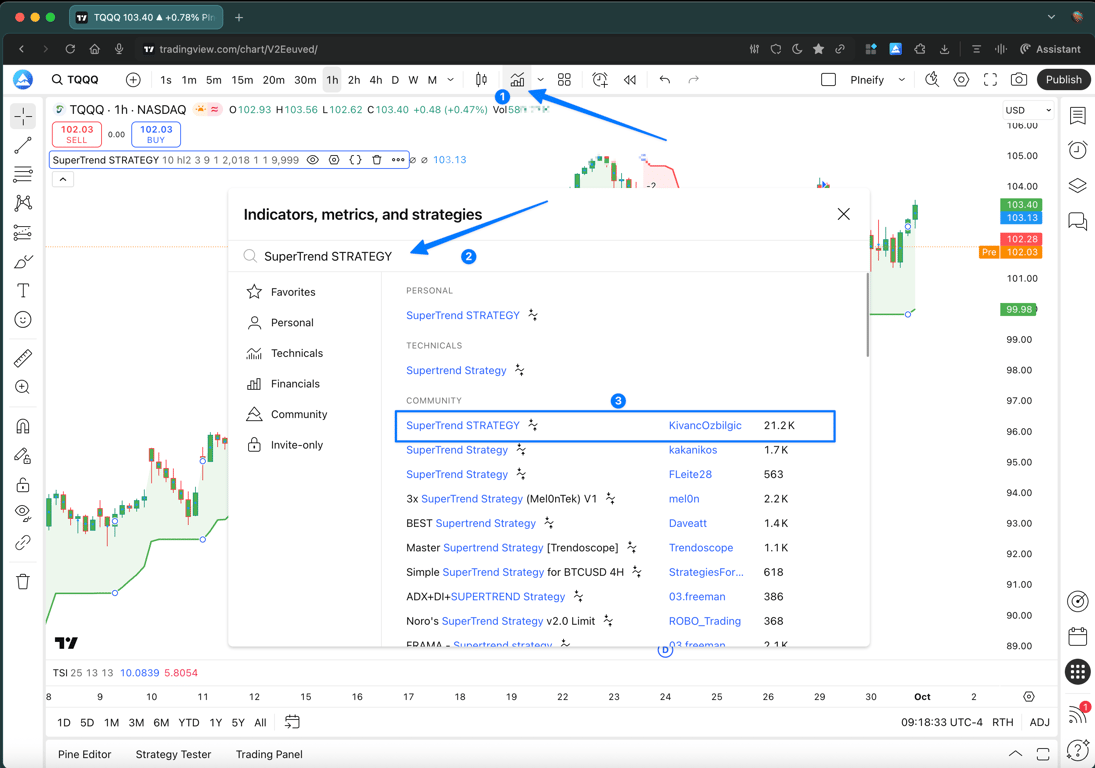Select the Ruler measure tool

[23, 358]
